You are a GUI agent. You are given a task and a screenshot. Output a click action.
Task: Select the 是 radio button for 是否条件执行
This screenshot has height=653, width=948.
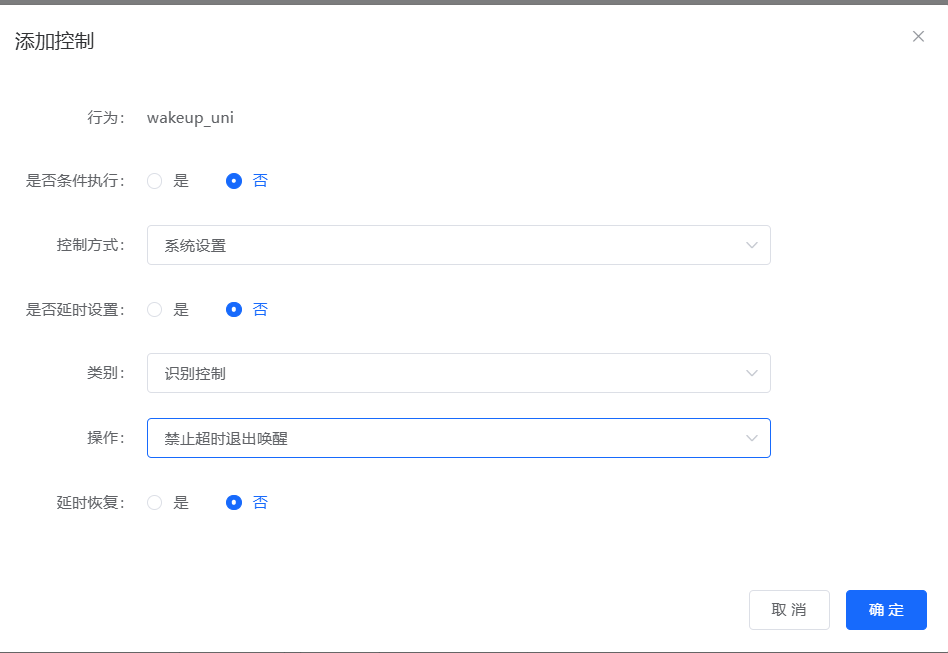point(155,181)
